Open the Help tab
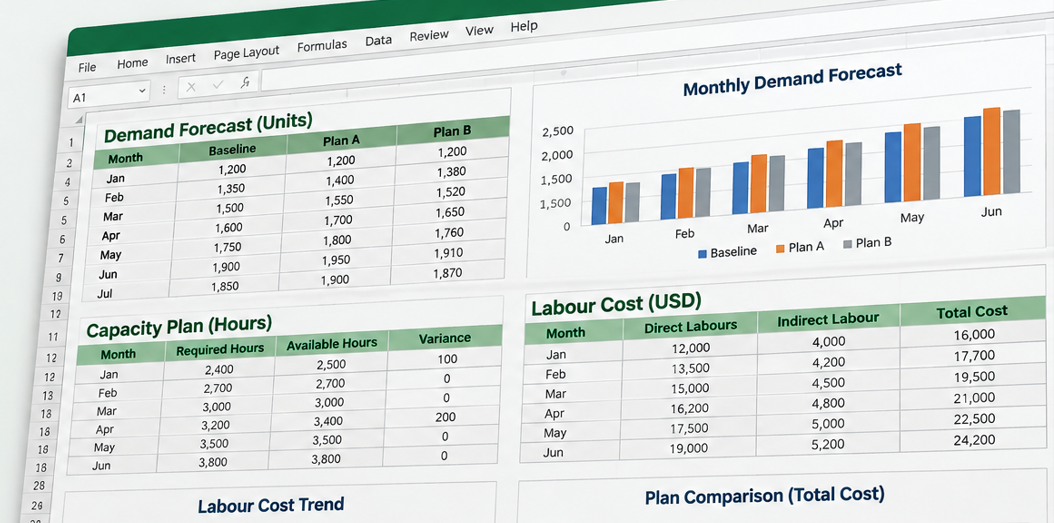Viewport: 1054px width, 523px height. tap(524, 26)
